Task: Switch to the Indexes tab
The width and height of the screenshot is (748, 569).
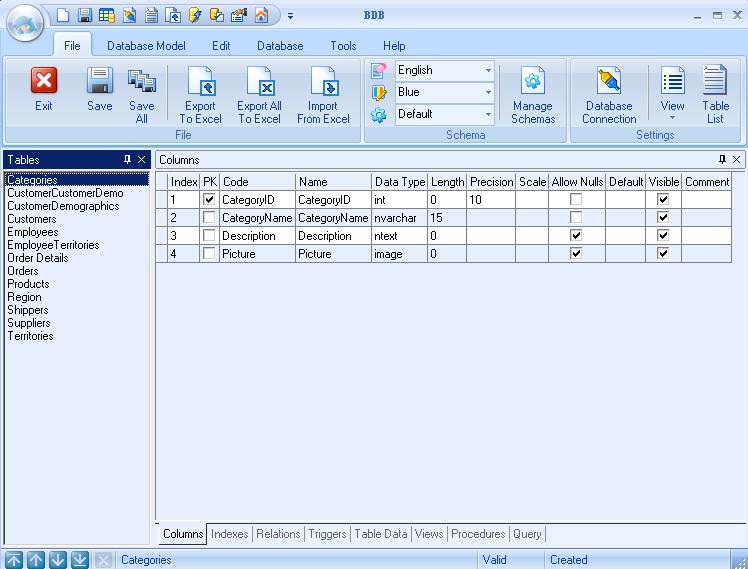Action: [x=229, y=534]
